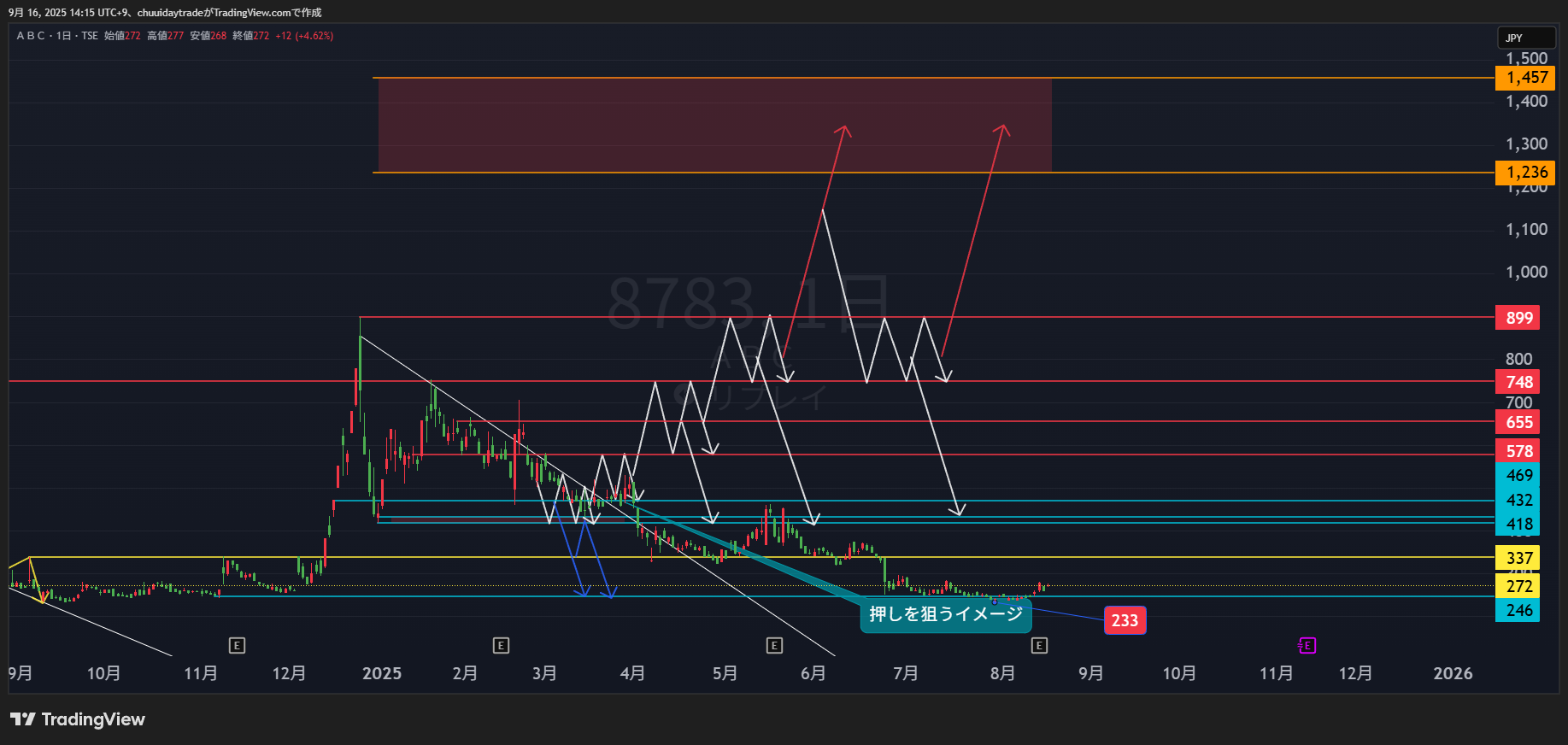Viewport: 1568px width, 745px height.
Task: Click the earnings E marker near August
Action: click(1039, 645)
